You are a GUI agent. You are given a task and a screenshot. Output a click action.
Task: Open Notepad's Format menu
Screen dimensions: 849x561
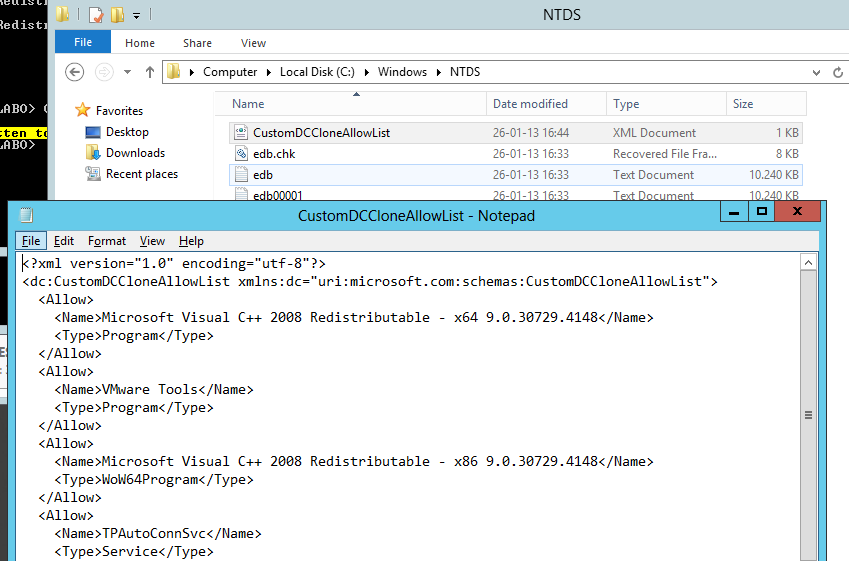(x=107, y=241)
